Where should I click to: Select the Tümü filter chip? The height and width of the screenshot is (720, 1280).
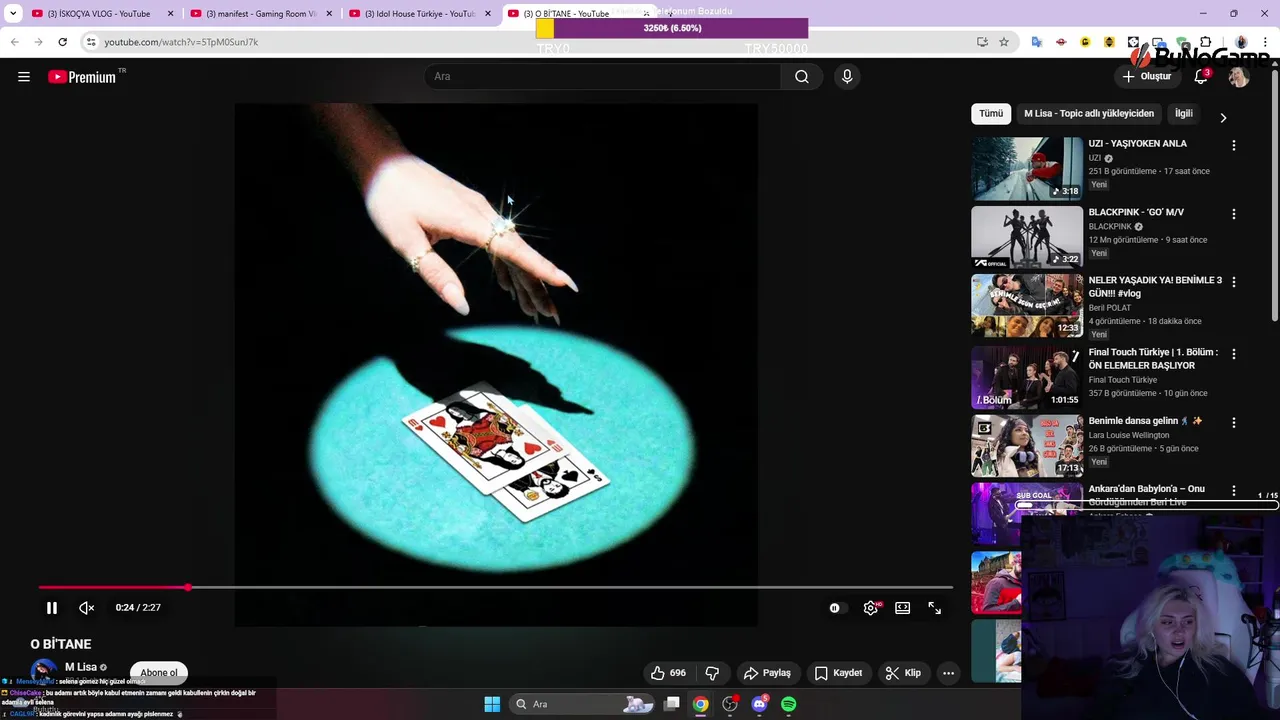pyautogui.click(x=991, y=114)
